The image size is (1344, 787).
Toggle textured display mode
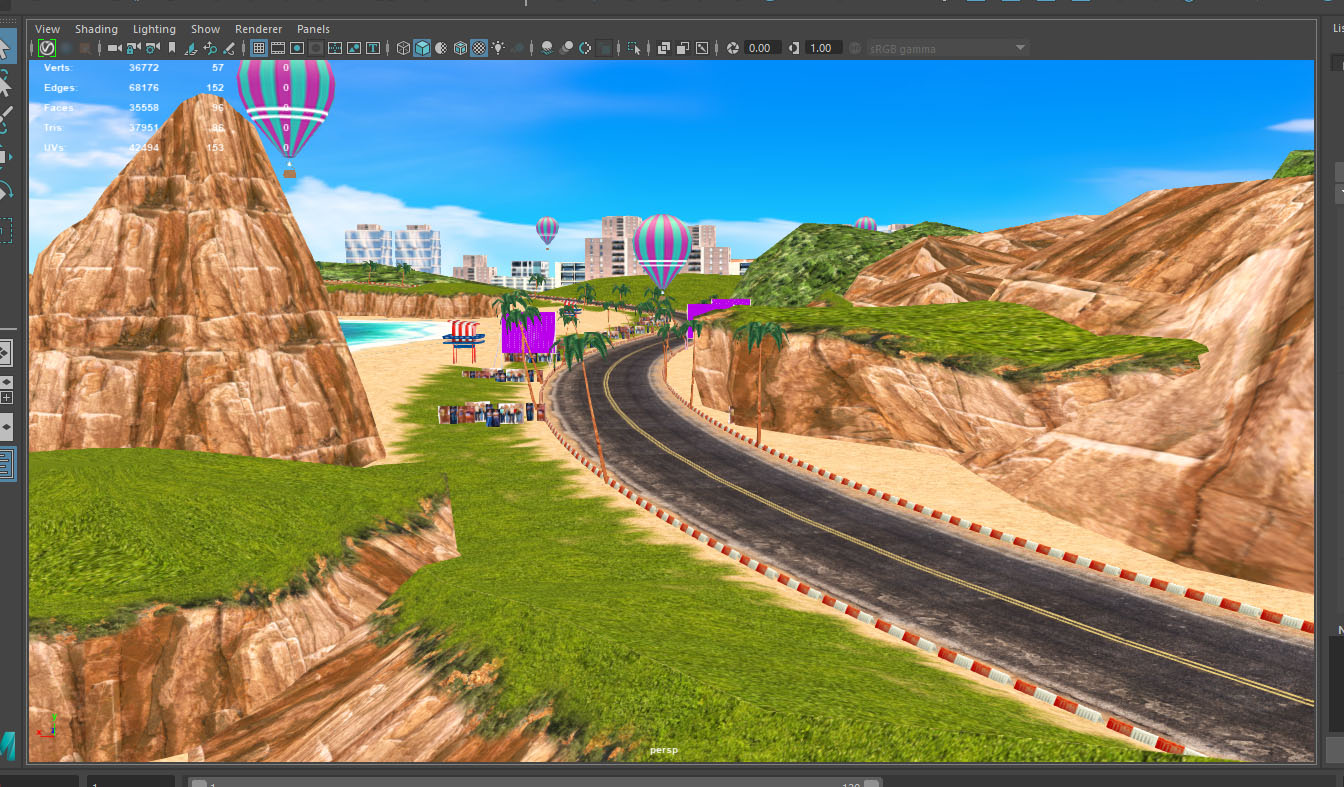pyautogui.click(x=479, y=48)
